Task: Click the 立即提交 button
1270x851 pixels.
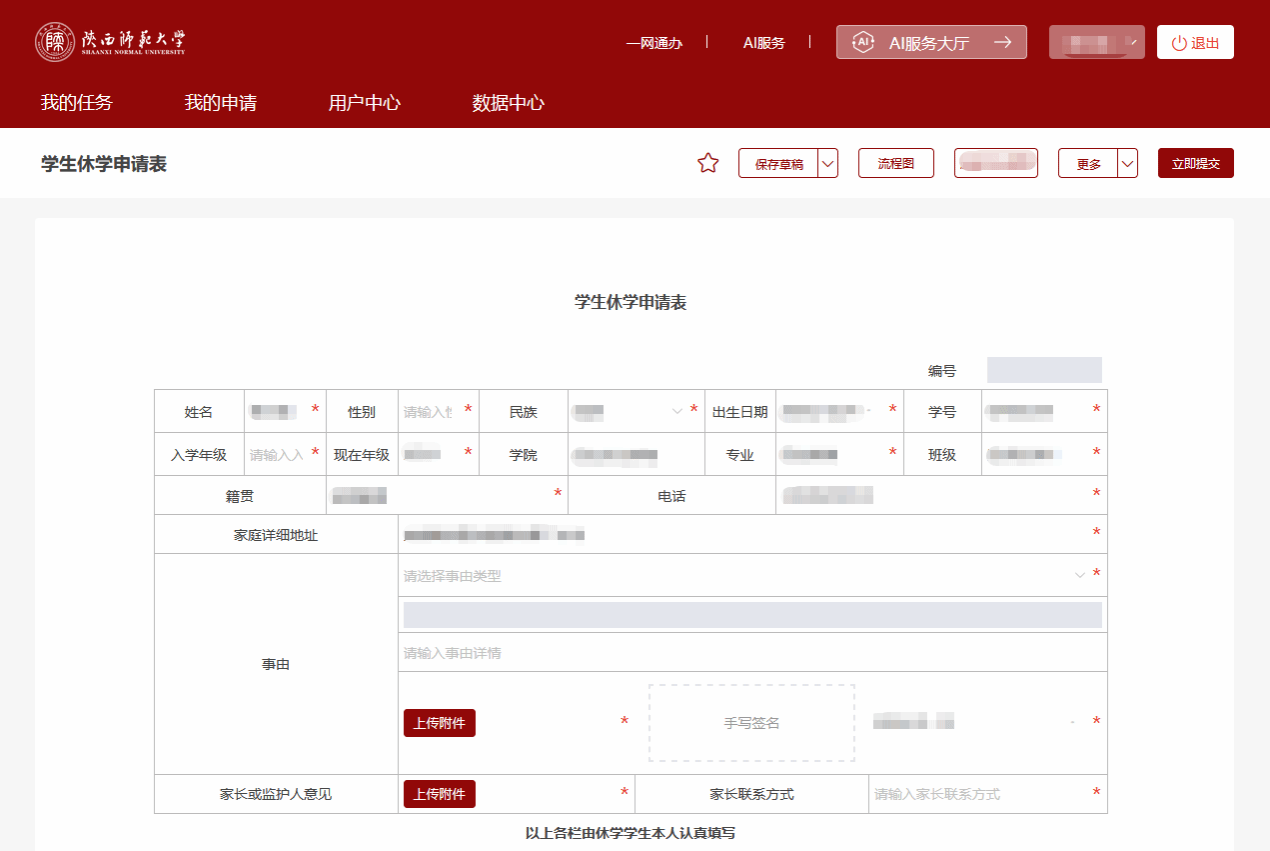Action: coord(1195,163)
